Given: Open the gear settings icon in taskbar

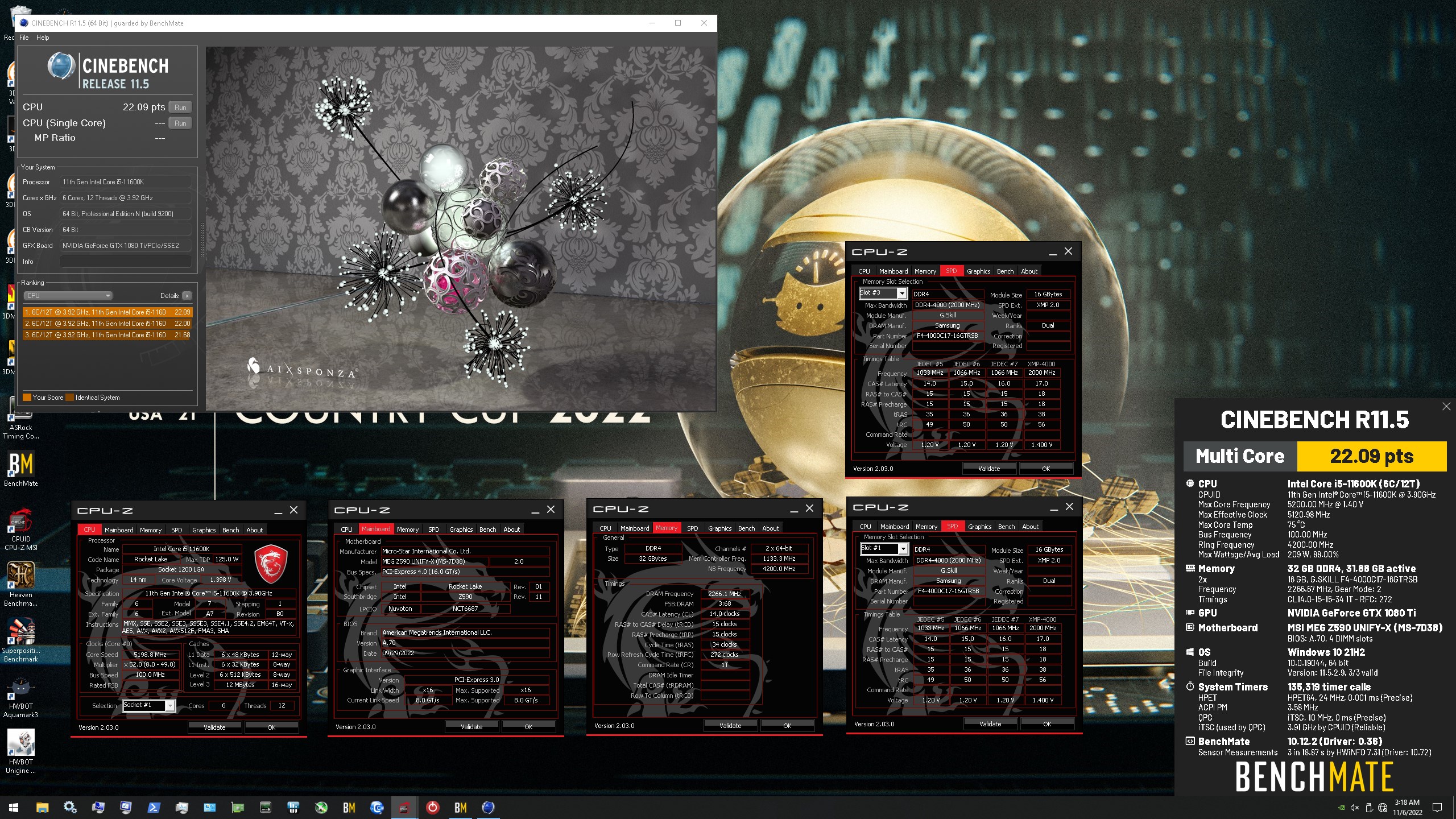Looking at the screenshot, I should pyautogui.click(x=70, y=808).
